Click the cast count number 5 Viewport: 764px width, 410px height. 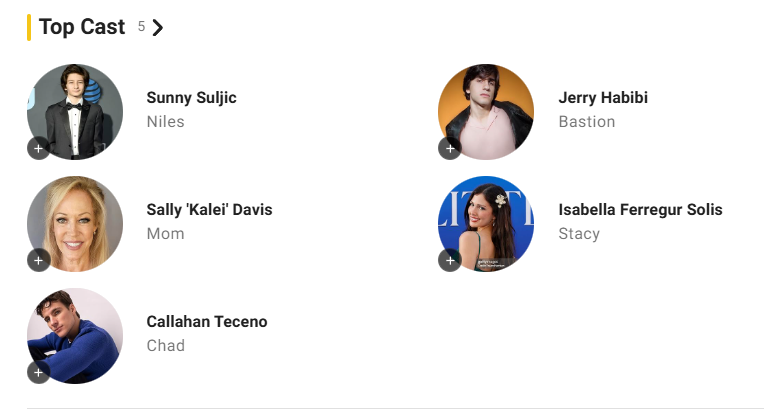pyautogui.click(x=142, y=27)
